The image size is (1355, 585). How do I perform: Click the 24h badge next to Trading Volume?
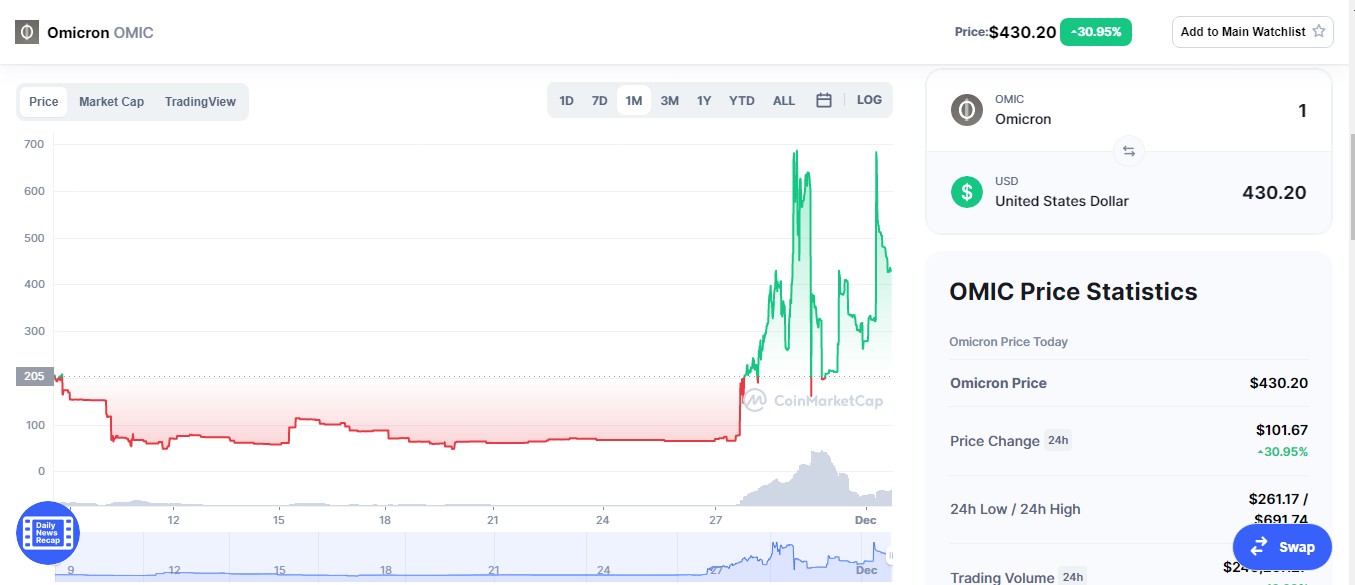[x=1073, y=577]
